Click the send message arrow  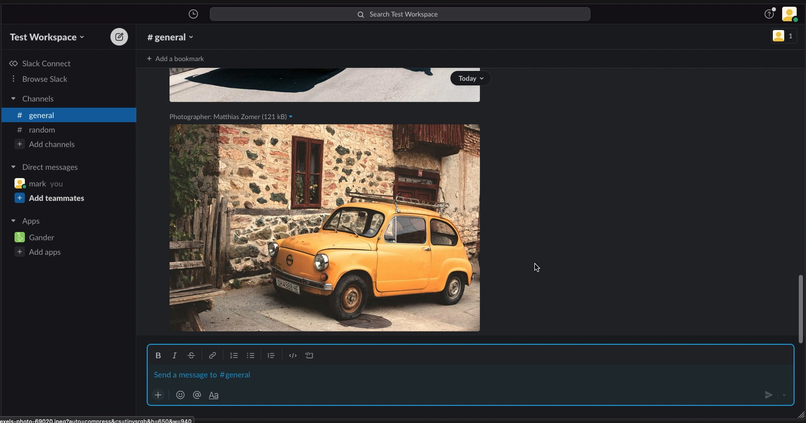tap(768, 395)
